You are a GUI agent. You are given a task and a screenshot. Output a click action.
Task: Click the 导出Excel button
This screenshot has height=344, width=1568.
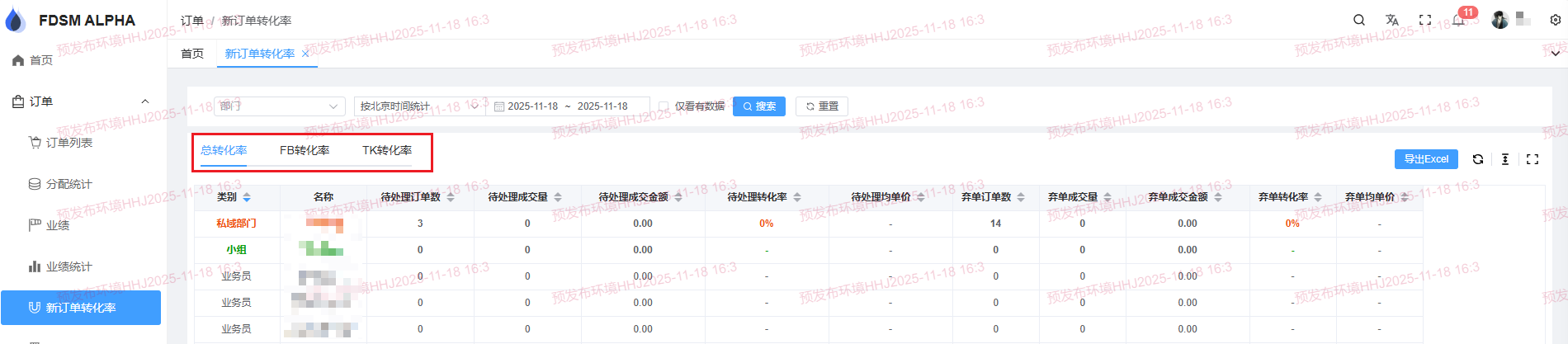pyautogui.click(x=1426, y=159)
